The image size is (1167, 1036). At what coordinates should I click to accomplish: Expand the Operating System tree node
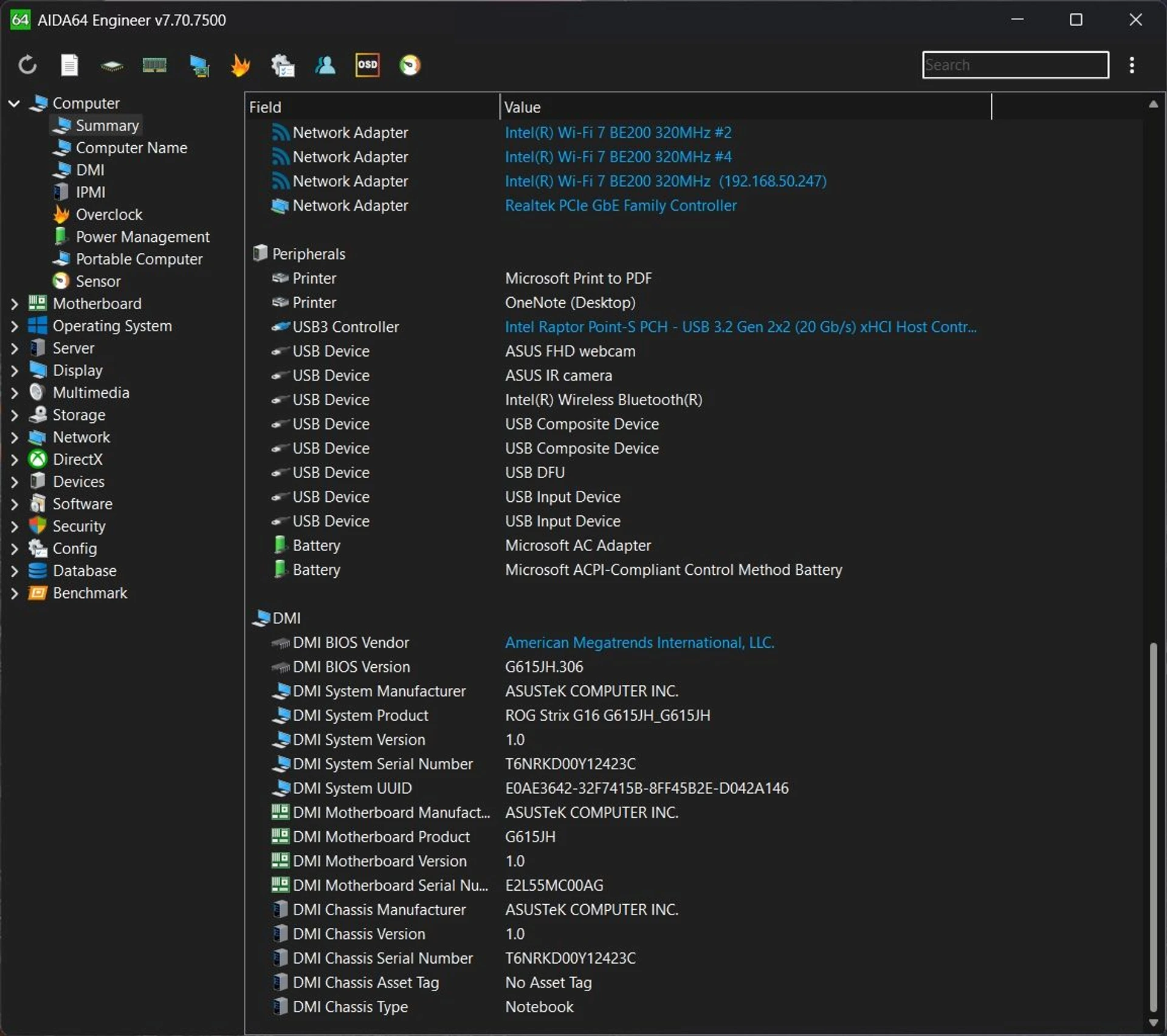(14, 326)
